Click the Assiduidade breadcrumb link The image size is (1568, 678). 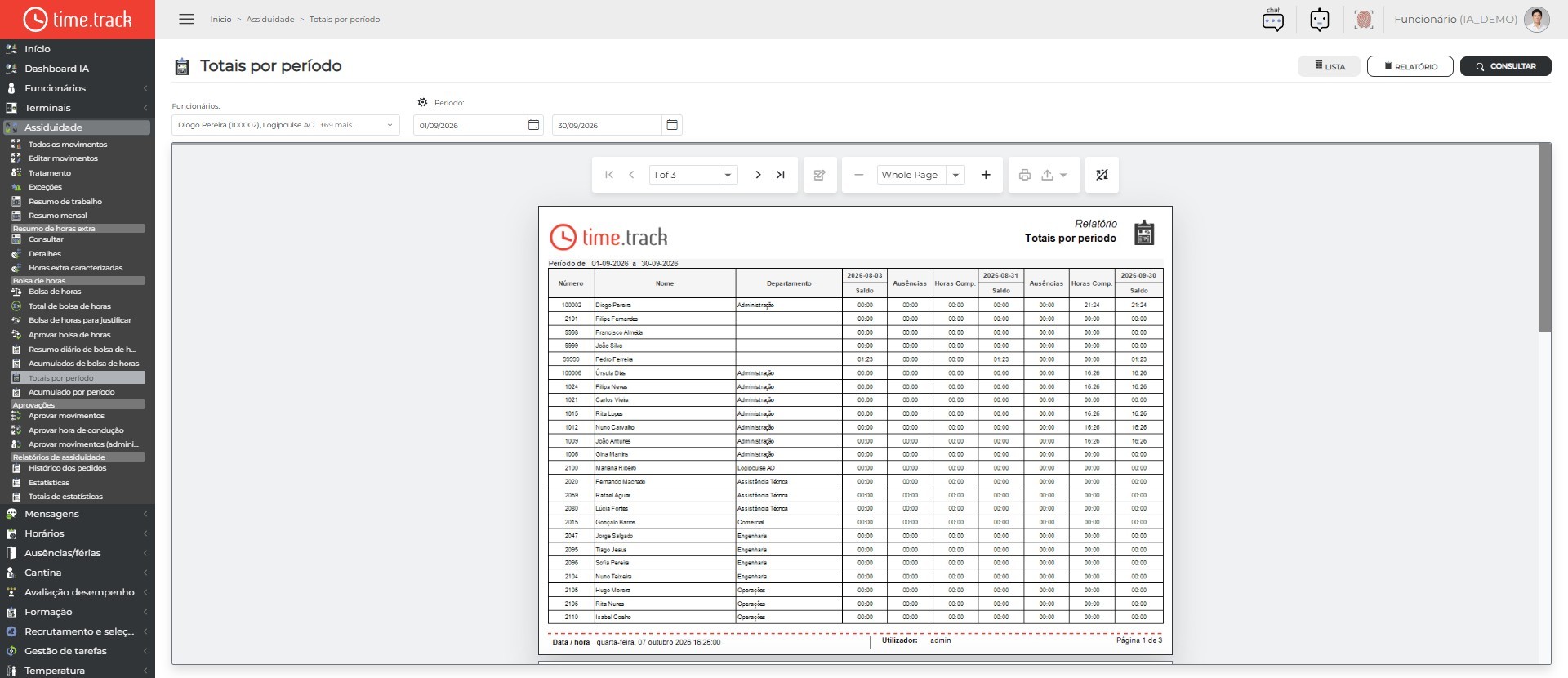(x=270, y=19)
